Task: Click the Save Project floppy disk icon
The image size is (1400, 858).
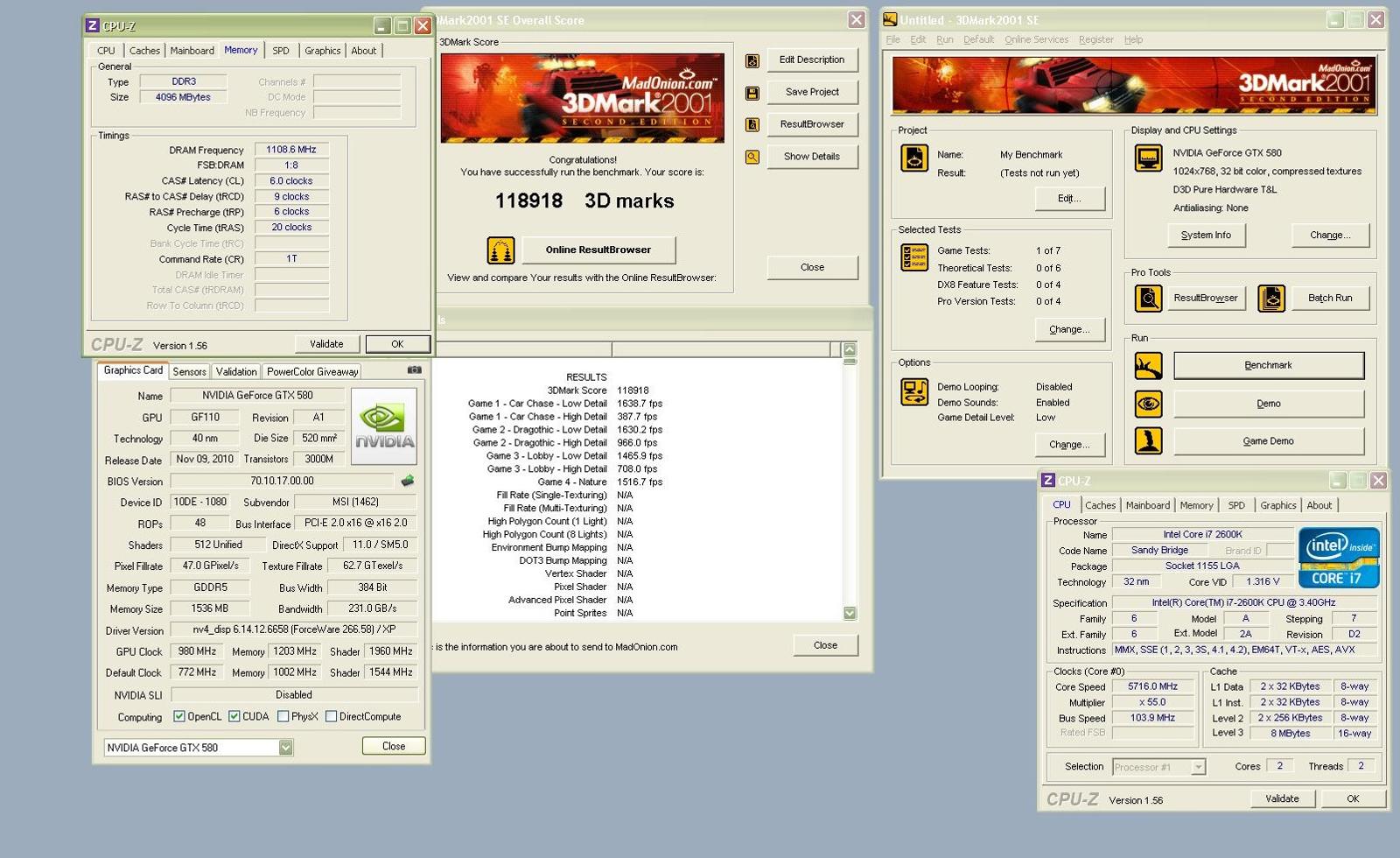Action: click(x=752, y=93)
